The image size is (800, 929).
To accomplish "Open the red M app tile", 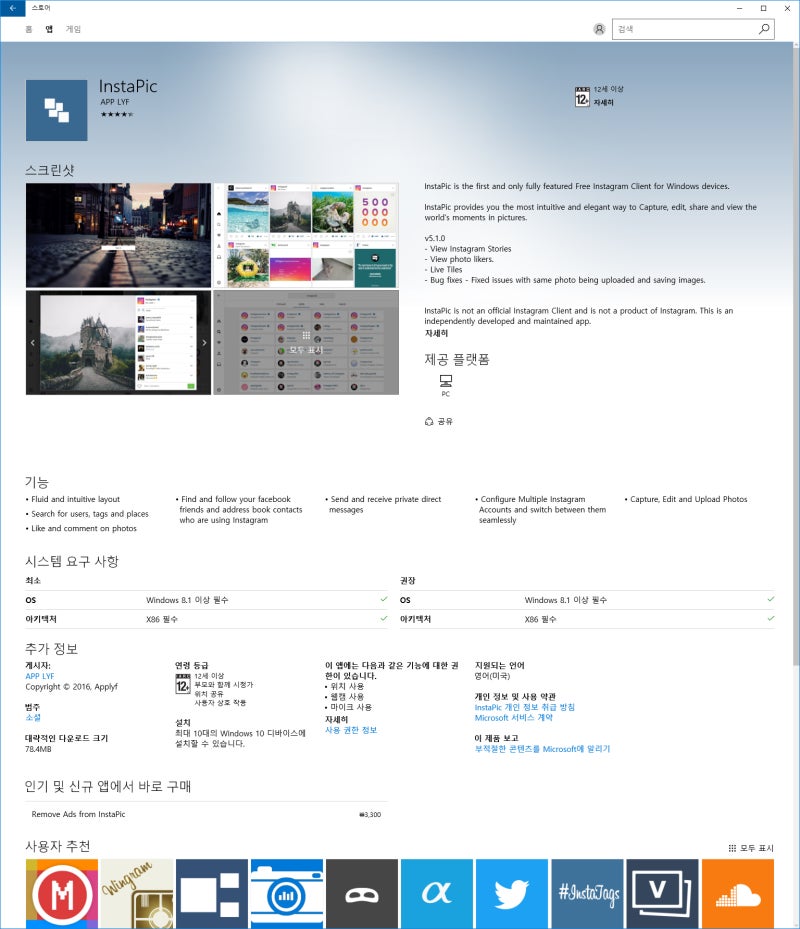I will click(x=62, y=893).
